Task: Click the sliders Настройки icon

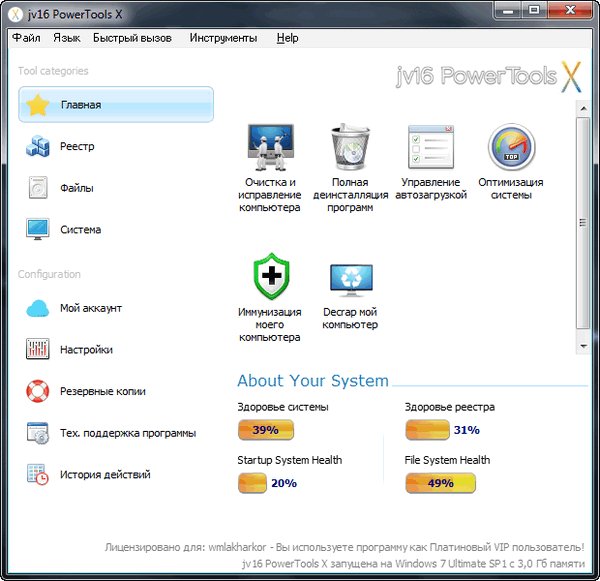Action: coord(38,349)
